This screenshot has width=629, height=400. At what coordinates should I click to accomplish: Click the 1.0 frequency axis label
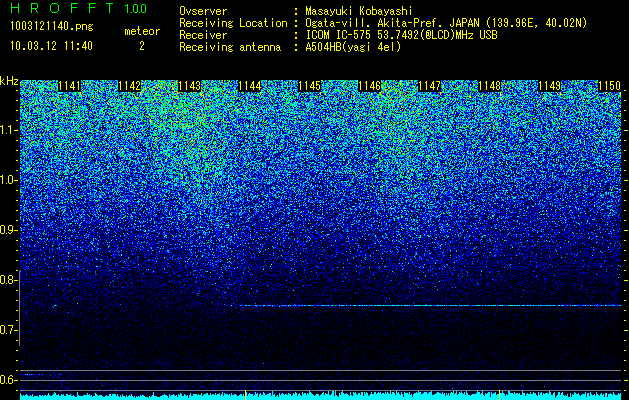click(x=8, y=180)
